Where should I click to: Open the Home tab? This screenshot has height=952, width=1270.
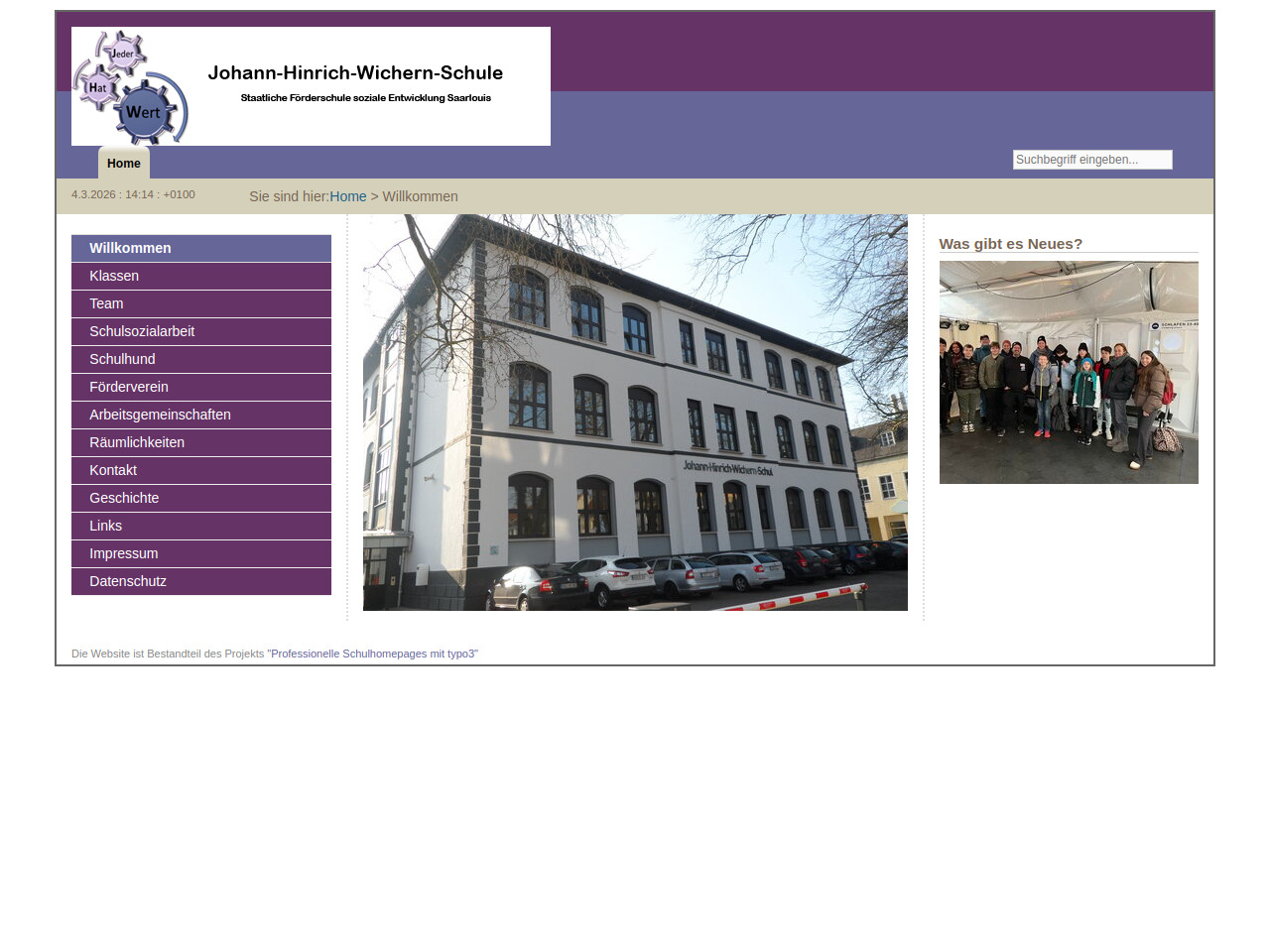(x=124, y=164)
